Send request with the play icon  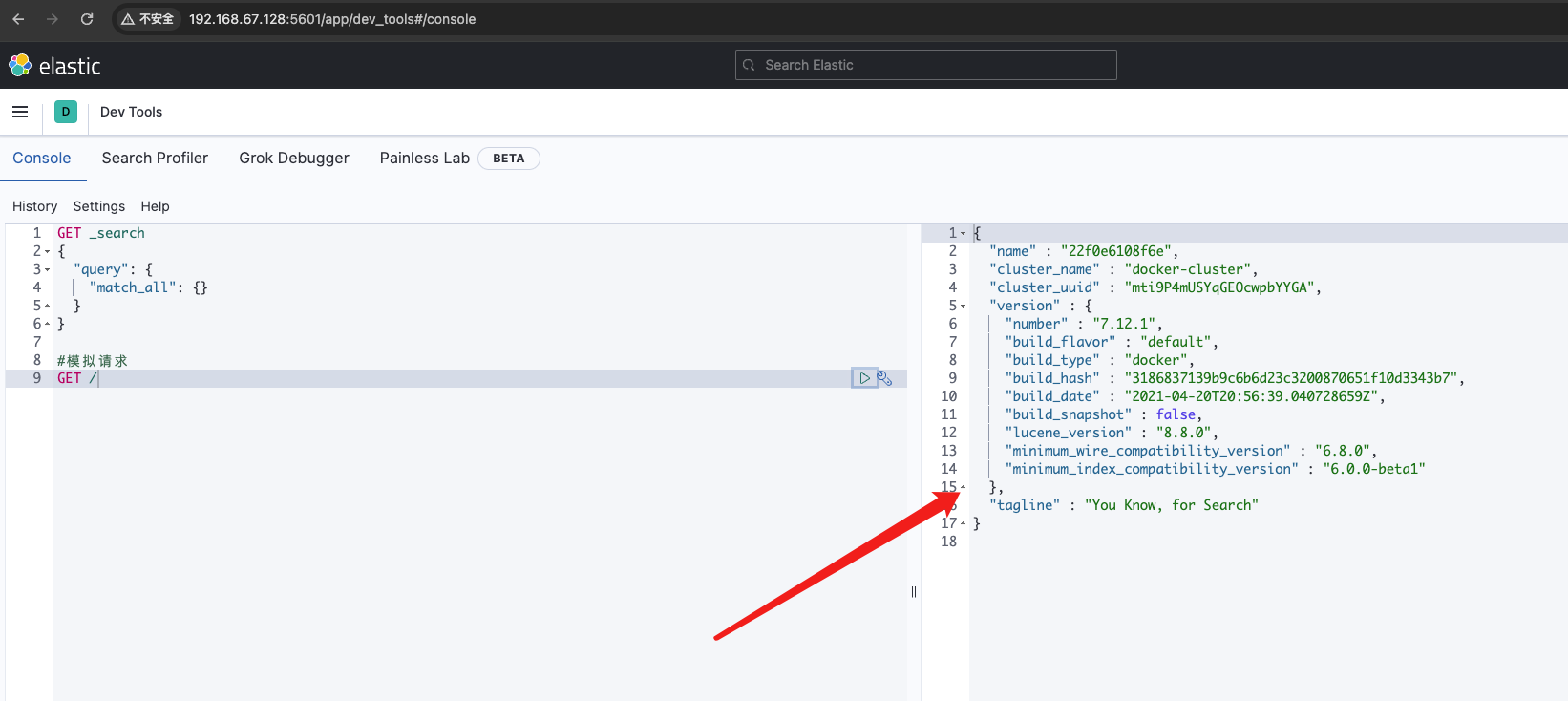864,378
